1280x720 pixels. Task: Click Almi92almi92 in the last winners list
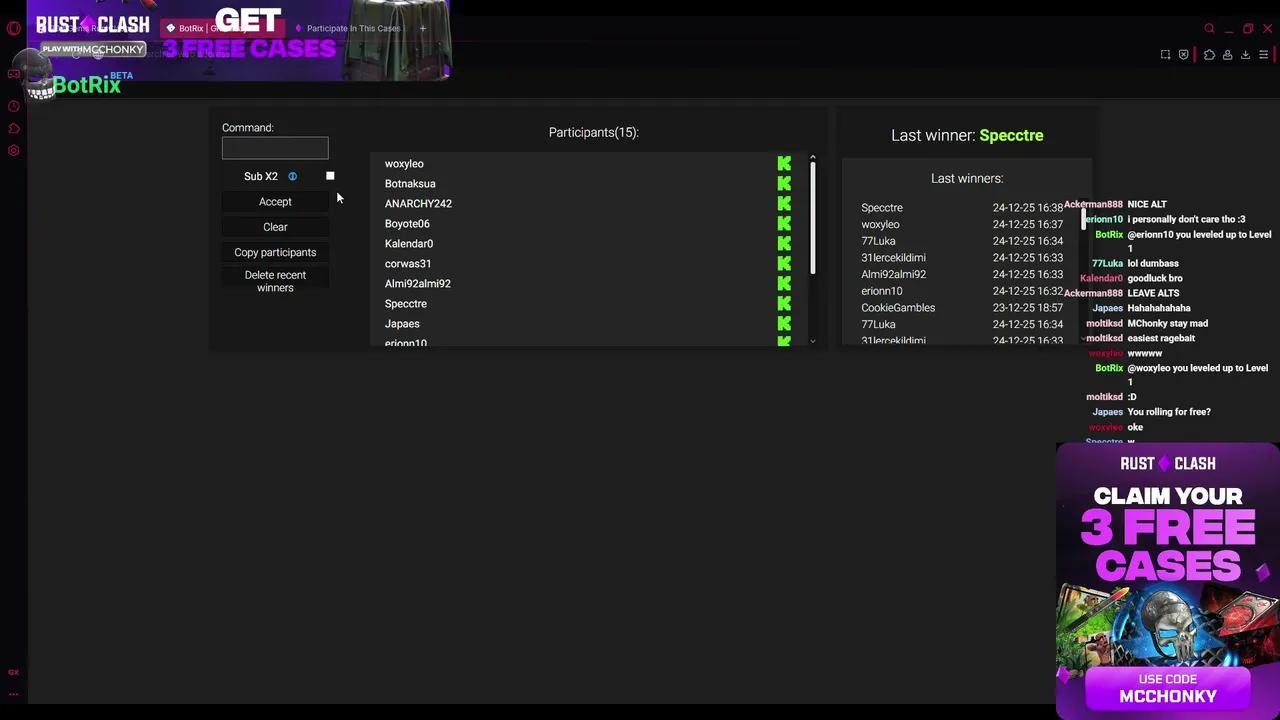pos(893,275)
